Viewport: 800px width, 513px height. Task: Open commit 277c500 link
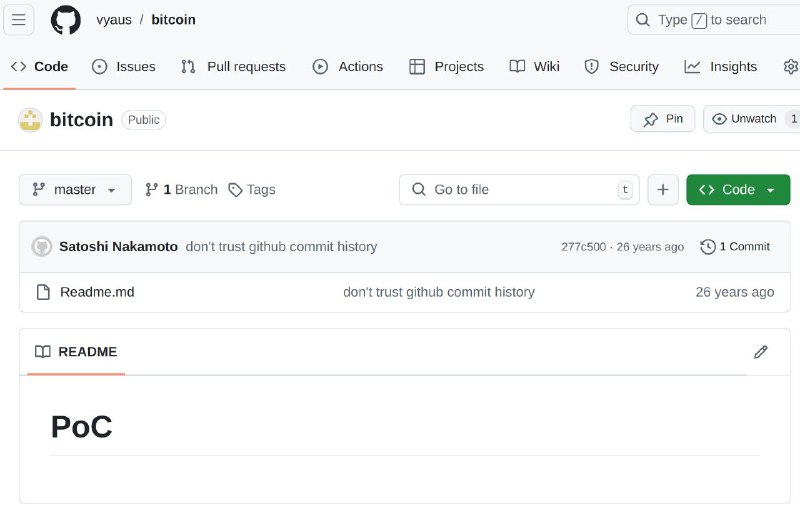pyautogui.click(x=584, y=247)
